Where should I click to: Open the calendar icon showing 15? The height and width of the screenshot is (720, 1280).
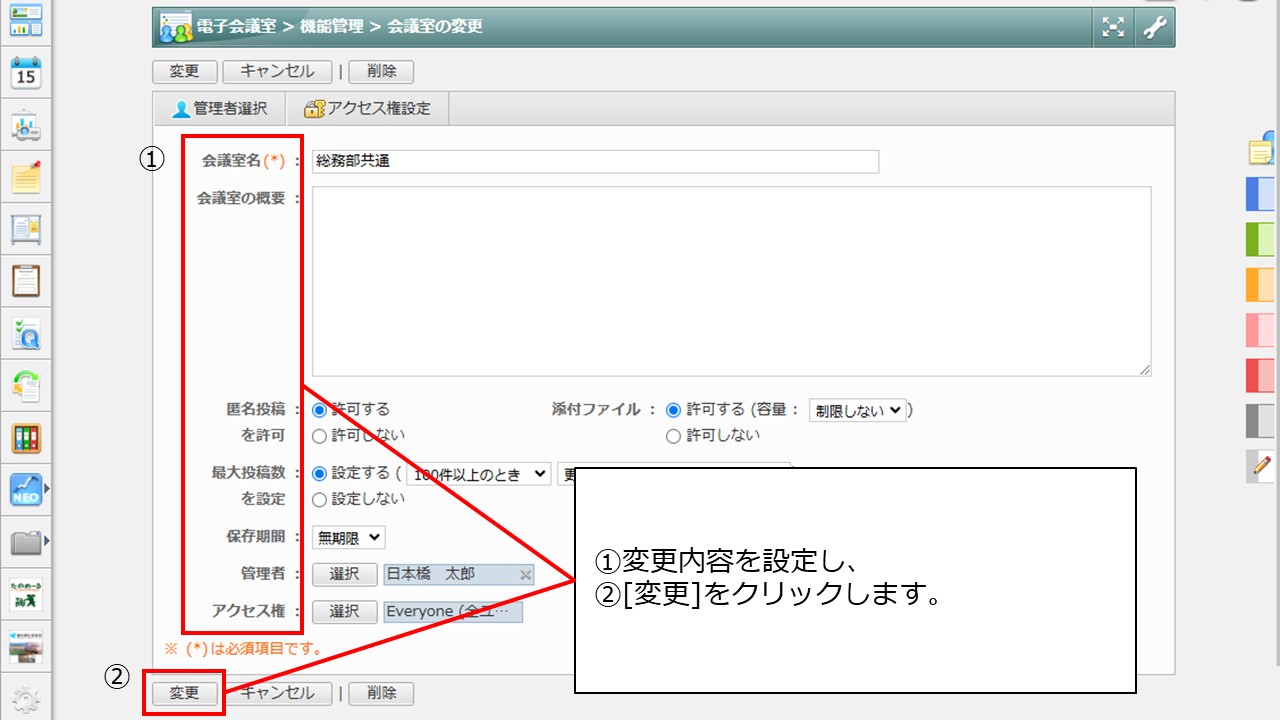[x=26, y=73]
